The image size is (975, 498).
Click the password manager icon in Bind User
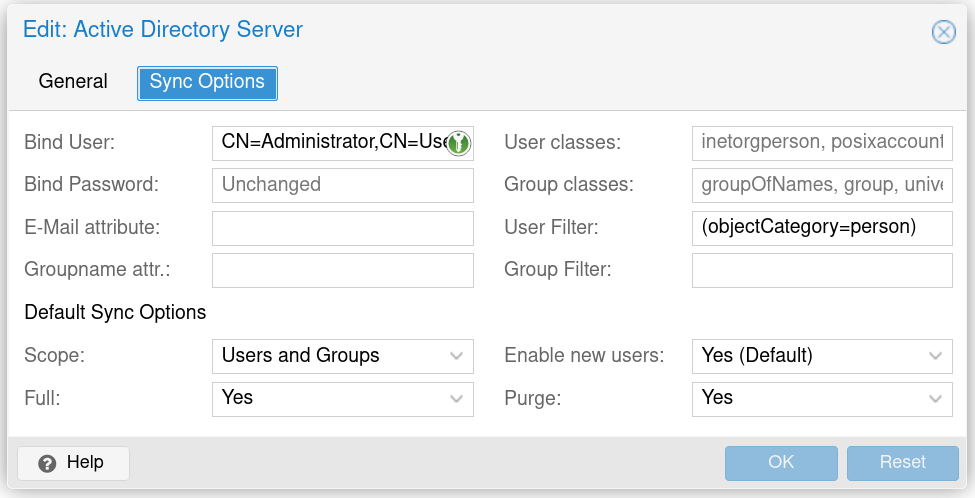click(x=458, y=143)
